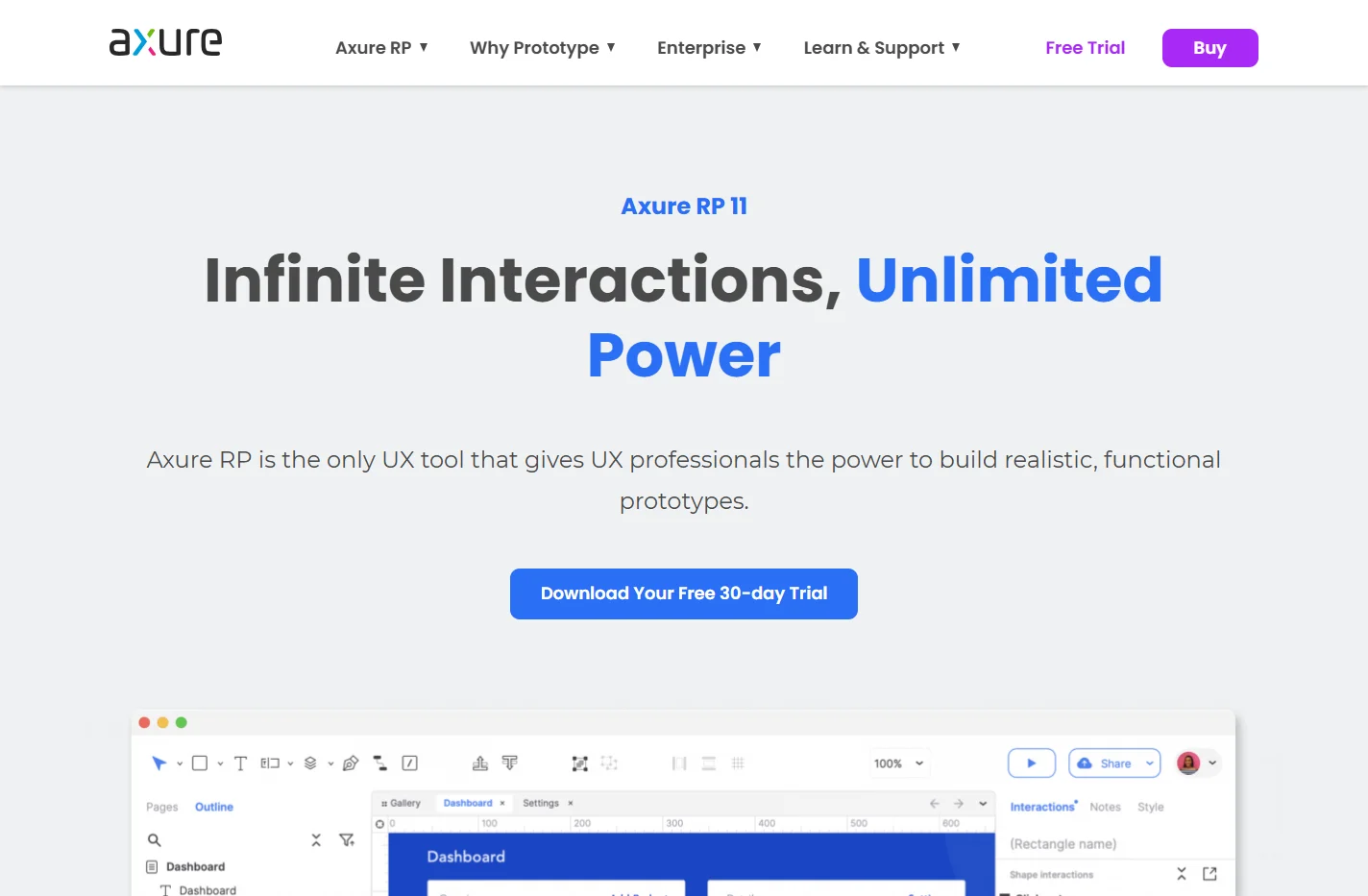Click the T icon beside Dashboard text row

click(166, 890)
